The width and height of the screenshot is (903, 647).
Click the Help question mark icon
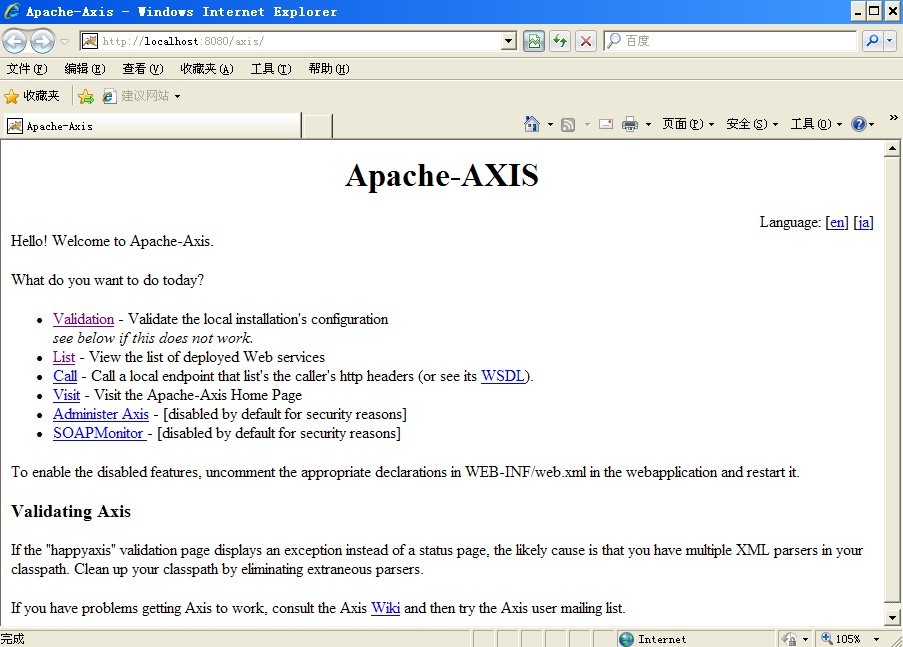tap(859, 123)
